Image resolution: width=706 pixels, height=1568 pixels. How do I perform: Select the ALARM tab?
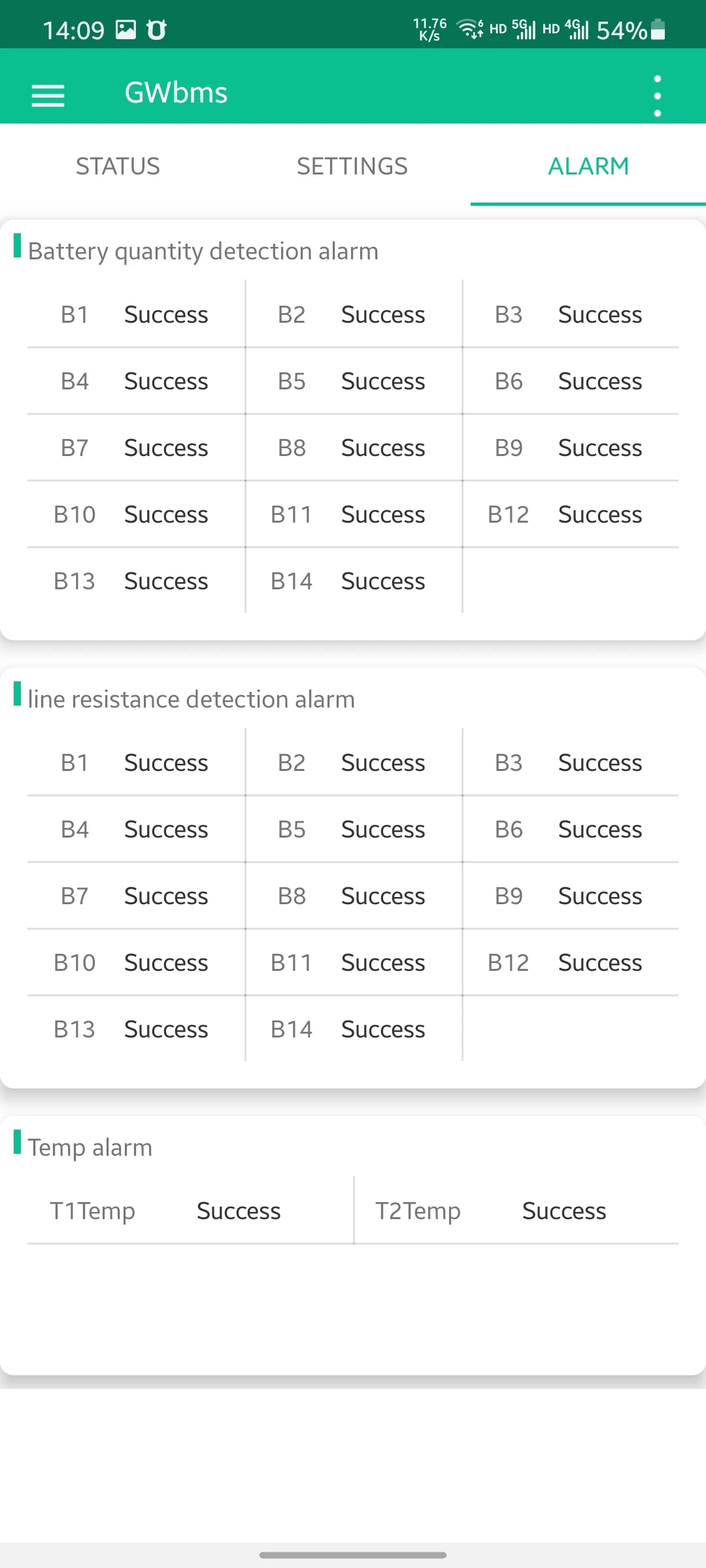coord(588,166)
